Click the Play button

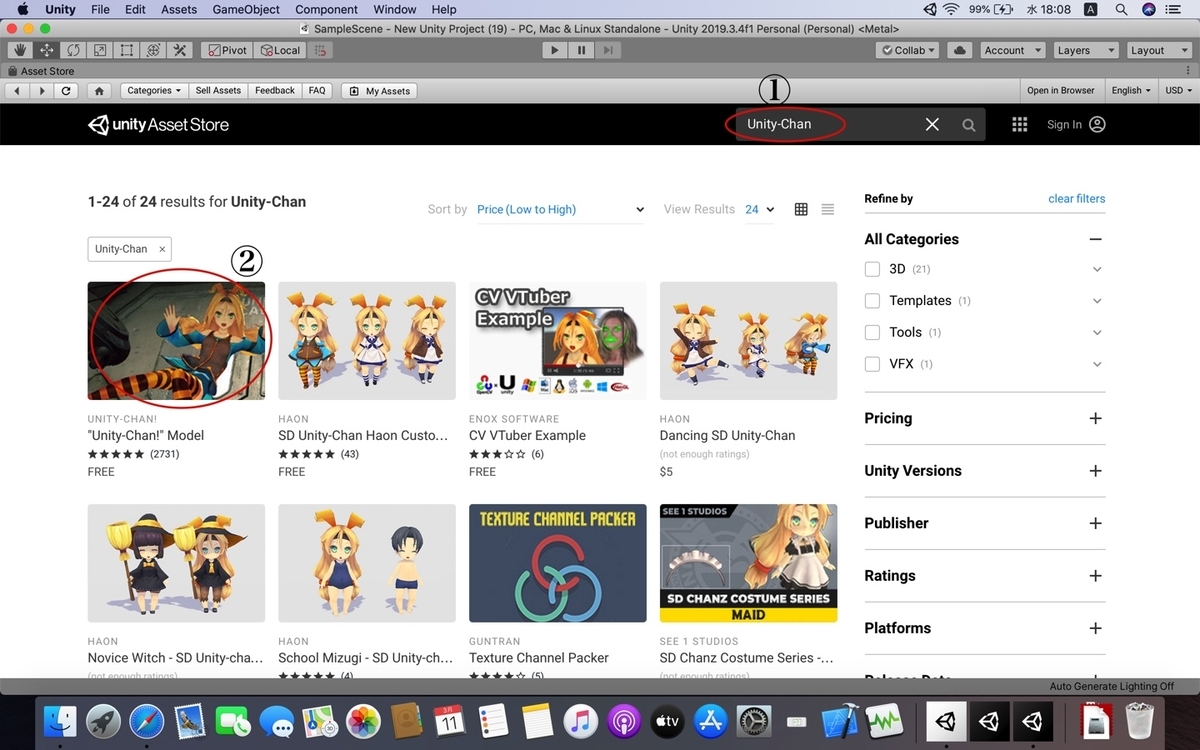click(555, 50)
